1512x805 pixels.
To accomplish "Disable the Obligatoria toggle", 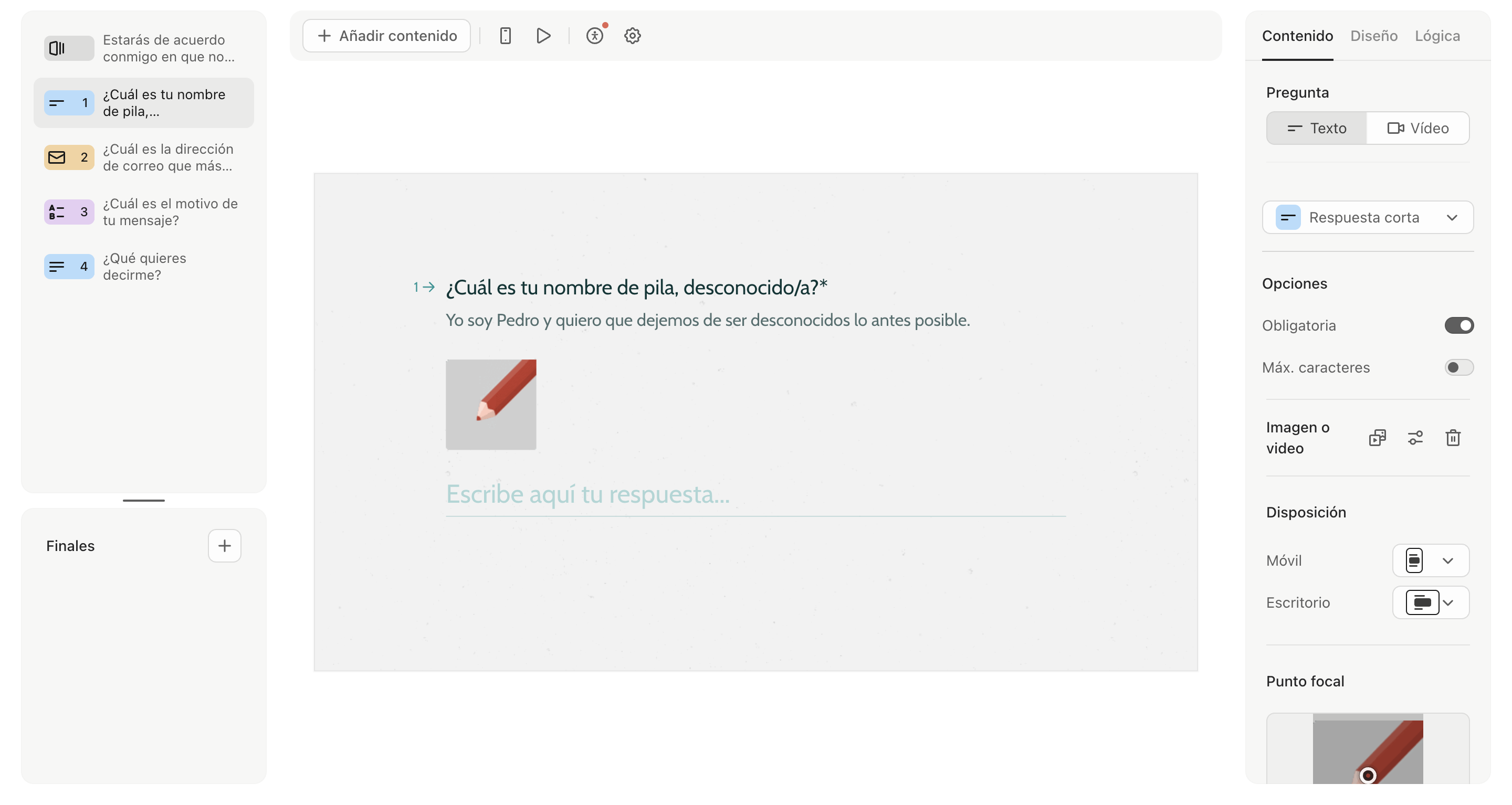I will (x=1459, y=325).
